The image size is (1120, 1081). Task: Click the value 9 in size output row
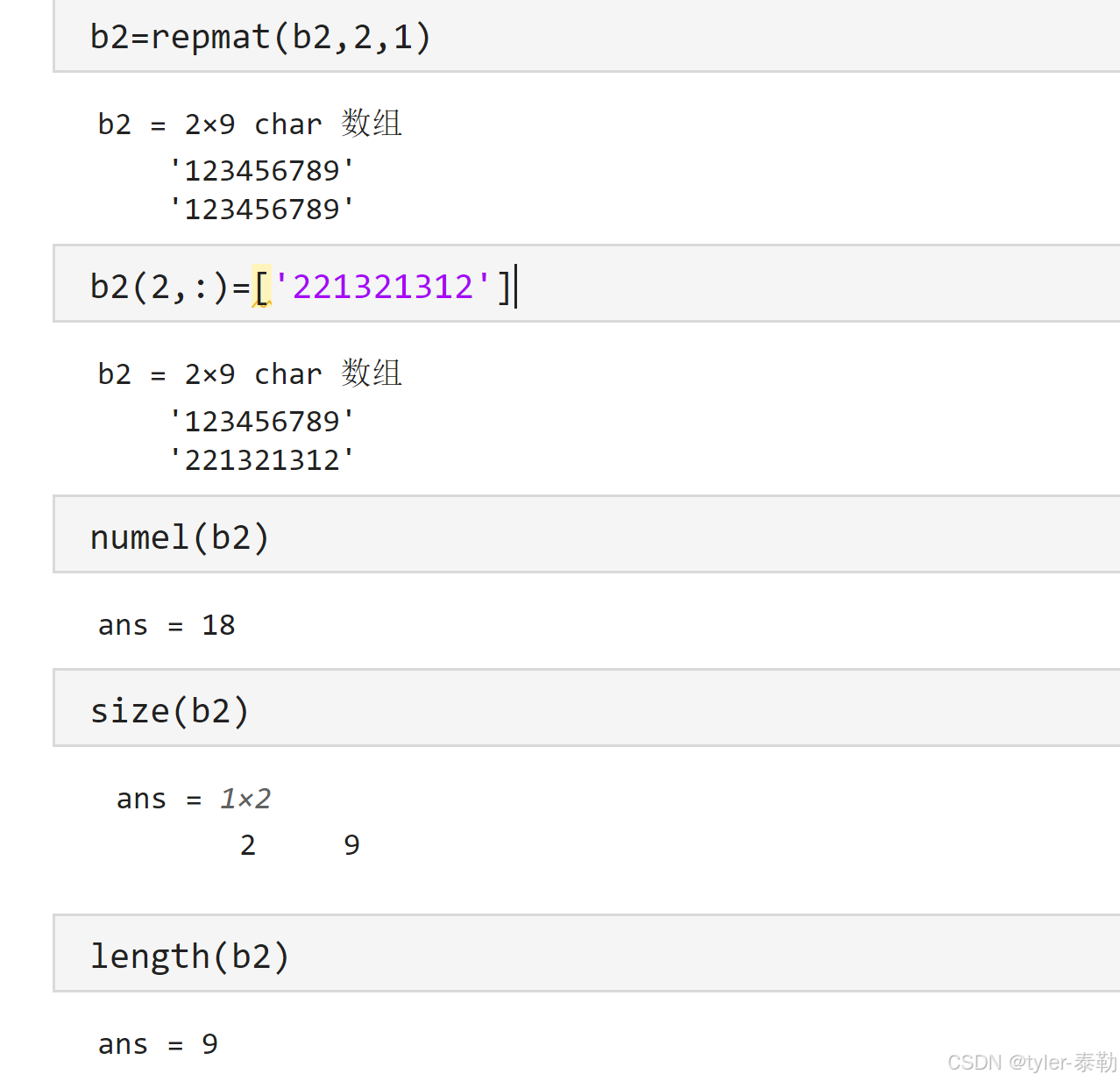(351, 845)
